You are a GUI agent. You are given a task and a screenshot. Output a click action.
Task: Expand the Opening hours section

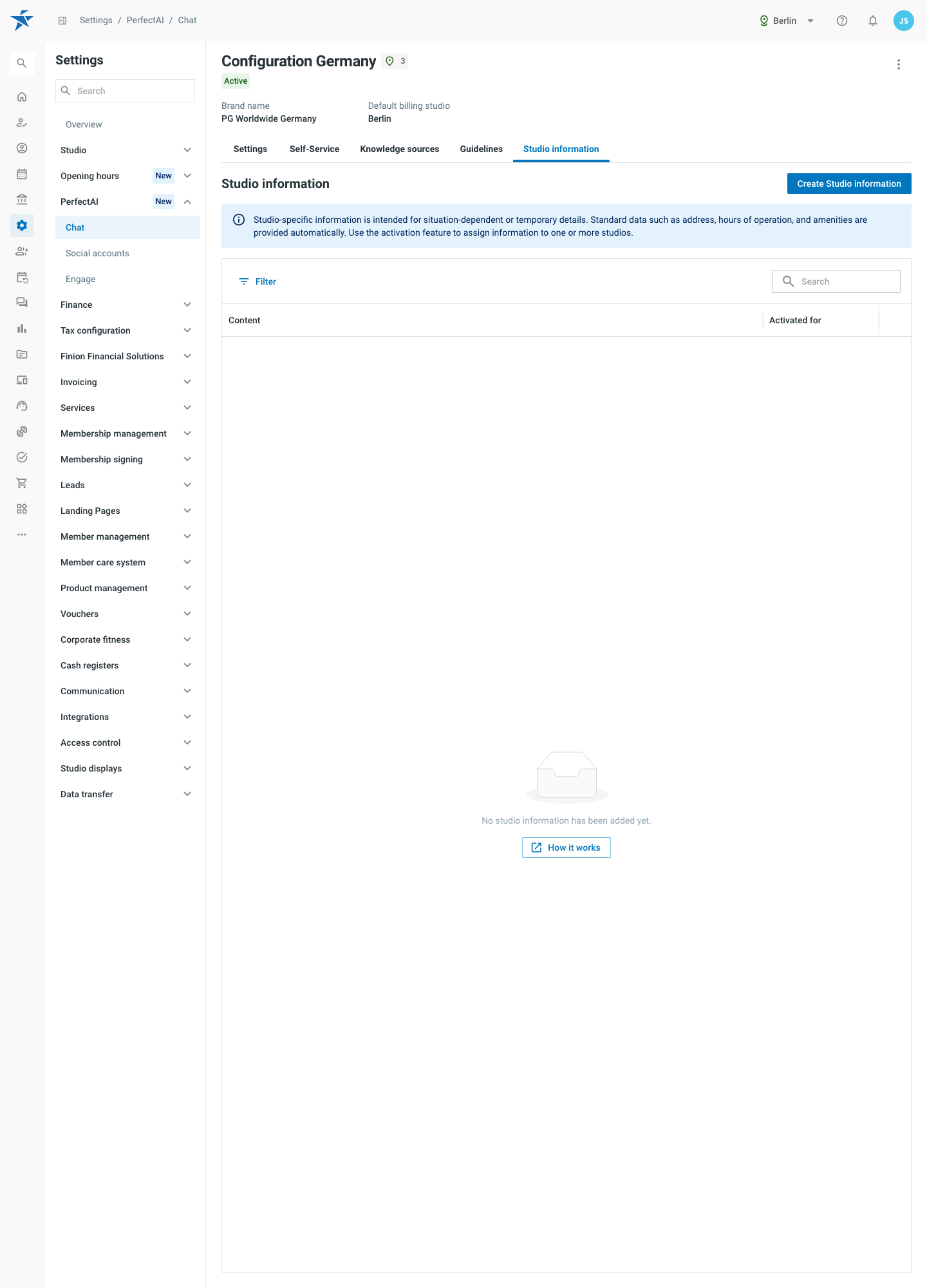click(126, 176)
